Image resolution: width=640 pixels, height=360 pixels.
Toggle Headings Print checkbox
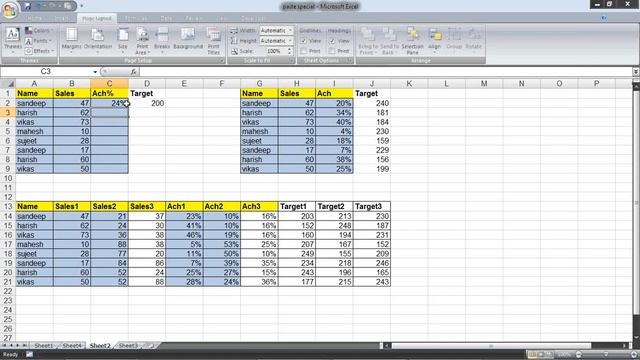click(x=332, y=51)
